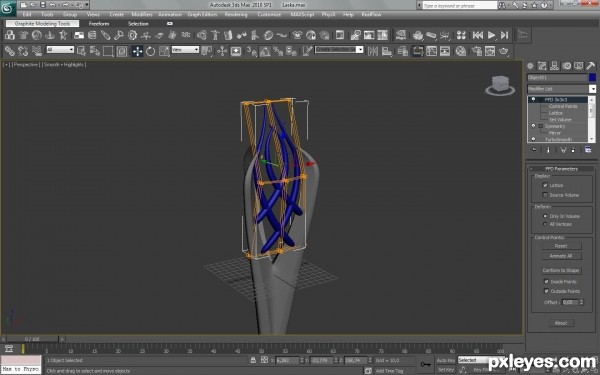Click the Align tool icon

(386, 51)
